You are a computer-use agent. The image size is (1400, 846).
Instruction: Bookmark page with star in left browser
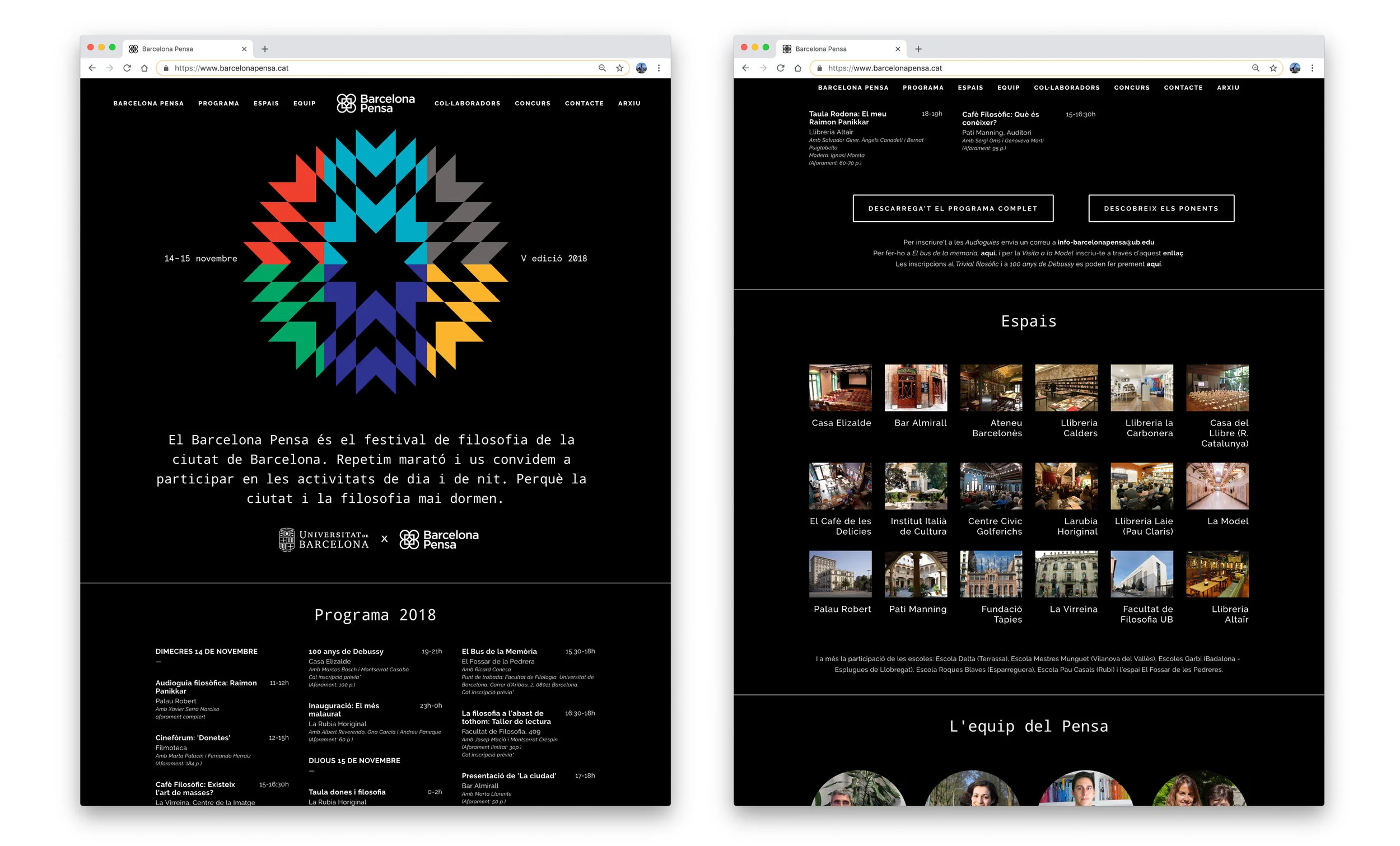[x=619, y=68]
